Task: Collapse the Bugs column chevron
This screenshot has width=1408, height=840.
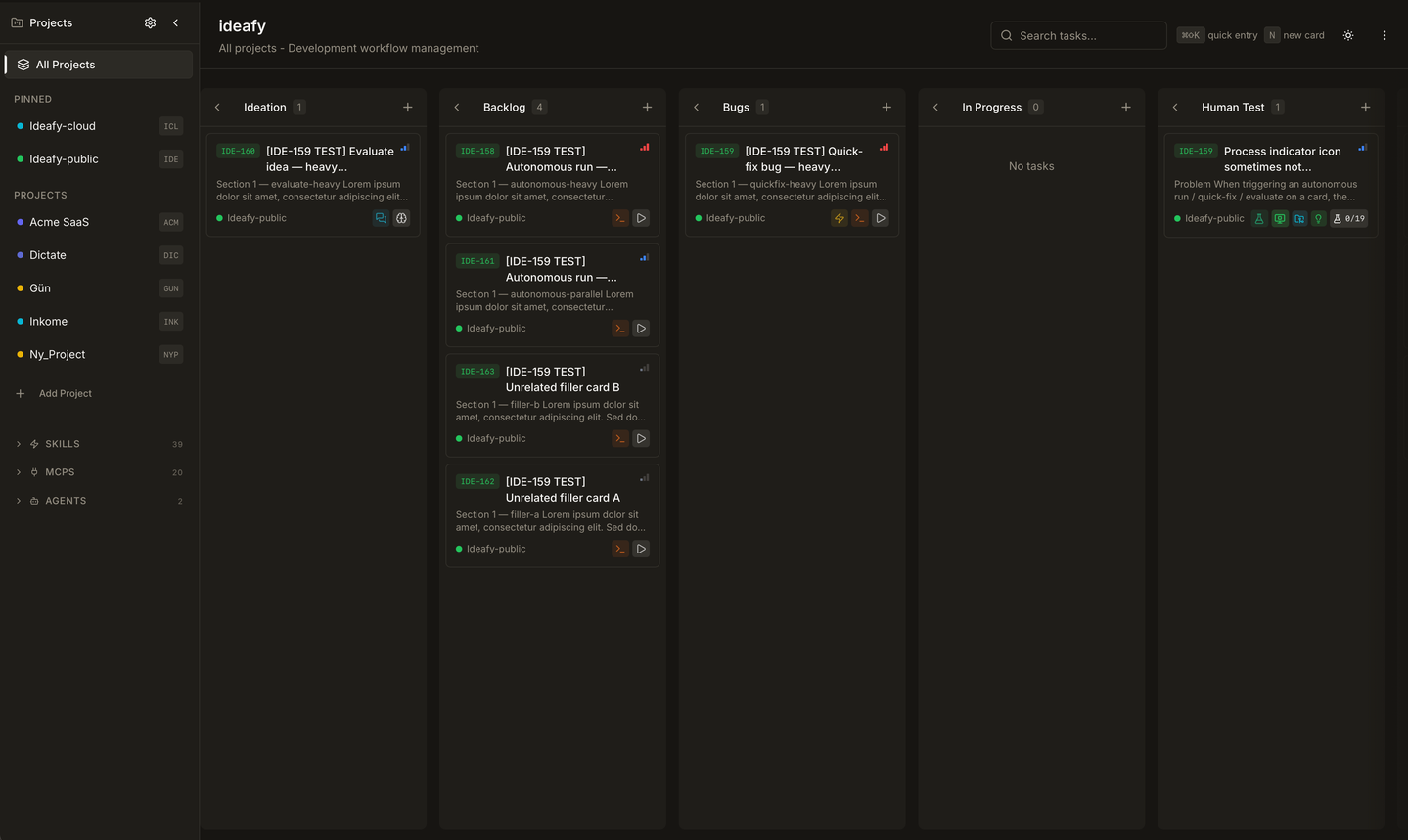Action: pos(697,108)
